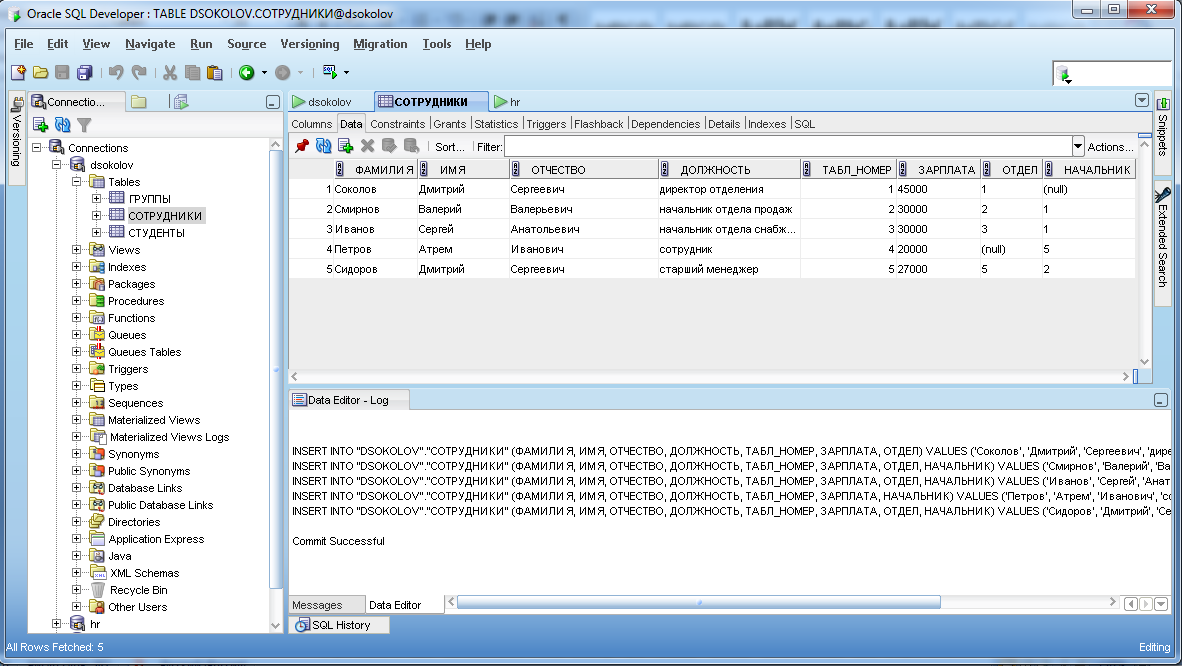Open the SQL History panel

[339, 625]
